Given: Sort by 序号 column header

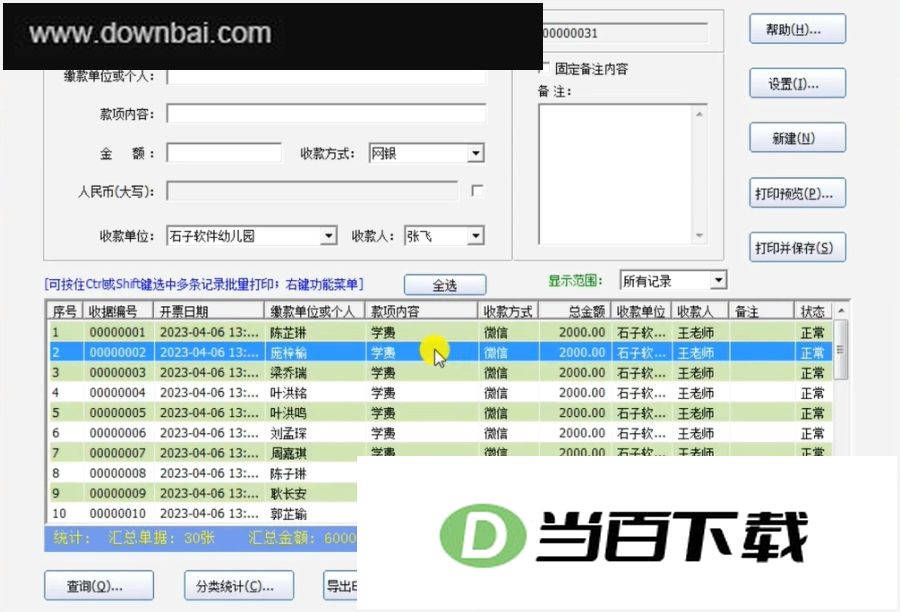Looking at the screenshot, I should click(65, 312).
